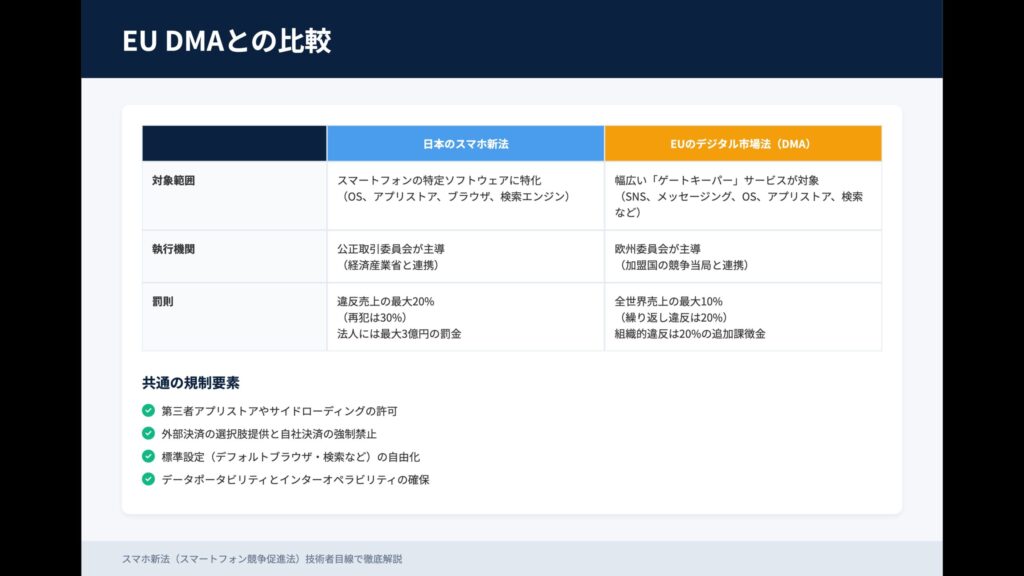Click the blue 日本のスマホ新法 column header

coord(465,144)
